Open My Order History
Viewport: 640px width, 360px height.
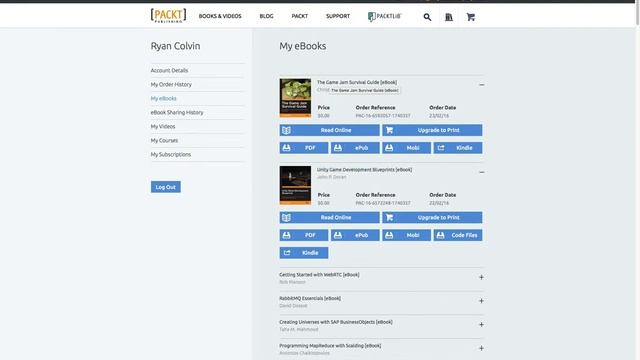[x=171, y=84]
